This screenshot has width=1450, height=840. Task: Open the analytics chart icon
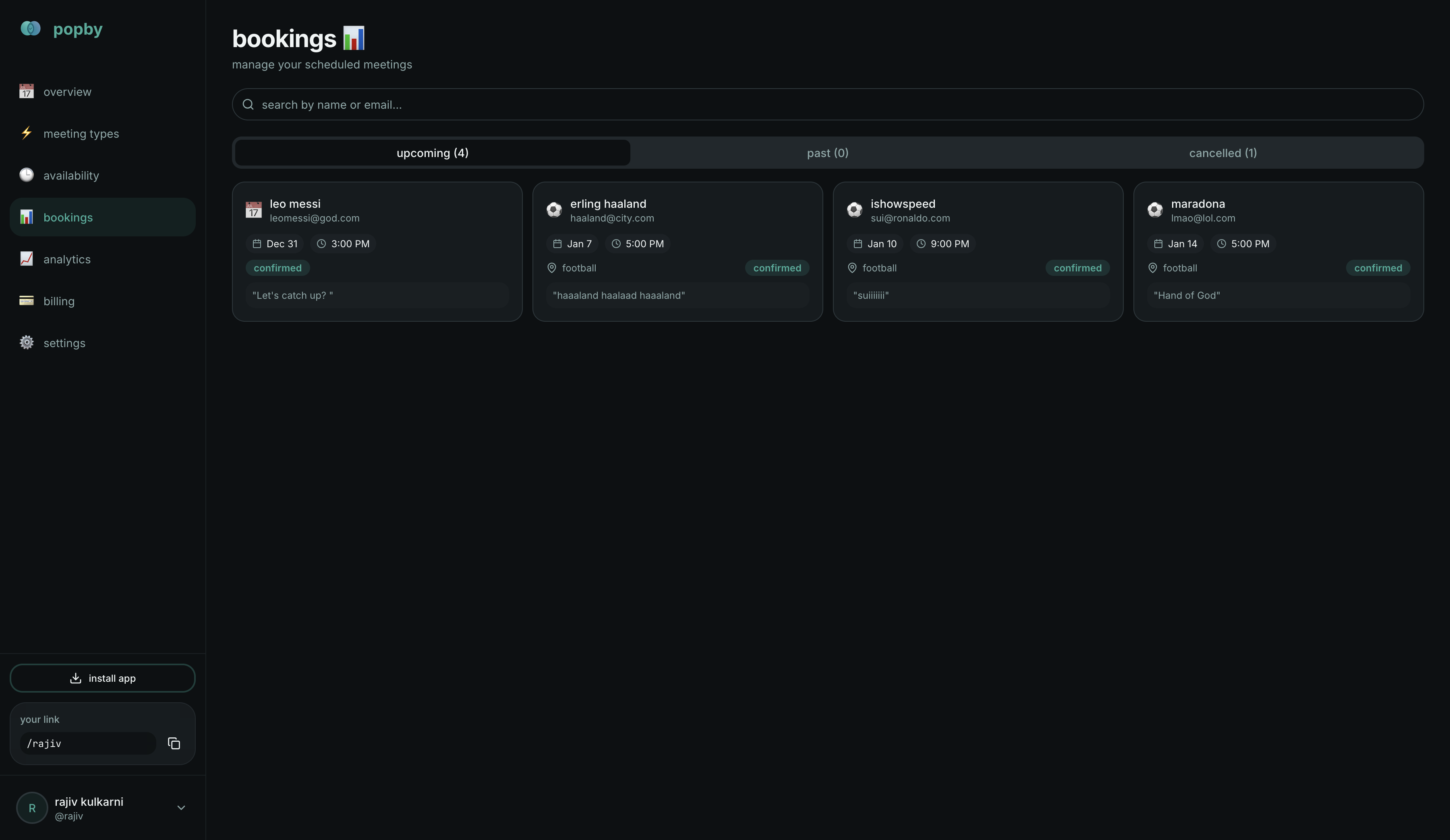pos(27,259)
